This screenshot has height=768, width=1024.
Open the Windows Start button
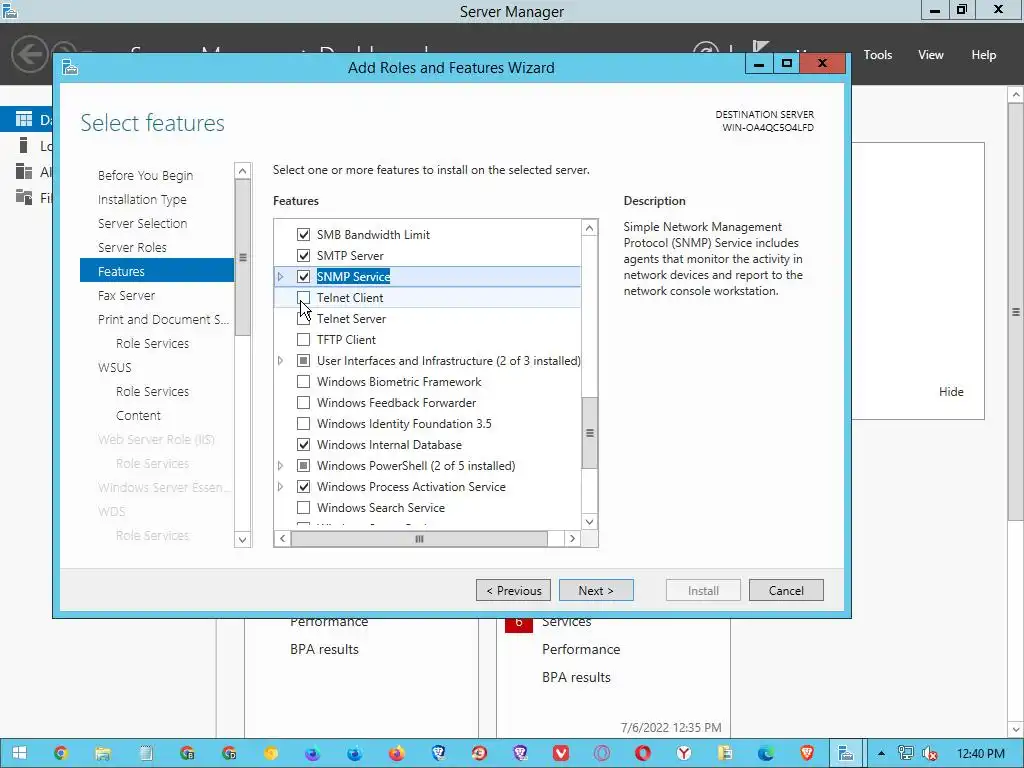tap(19, 753)
